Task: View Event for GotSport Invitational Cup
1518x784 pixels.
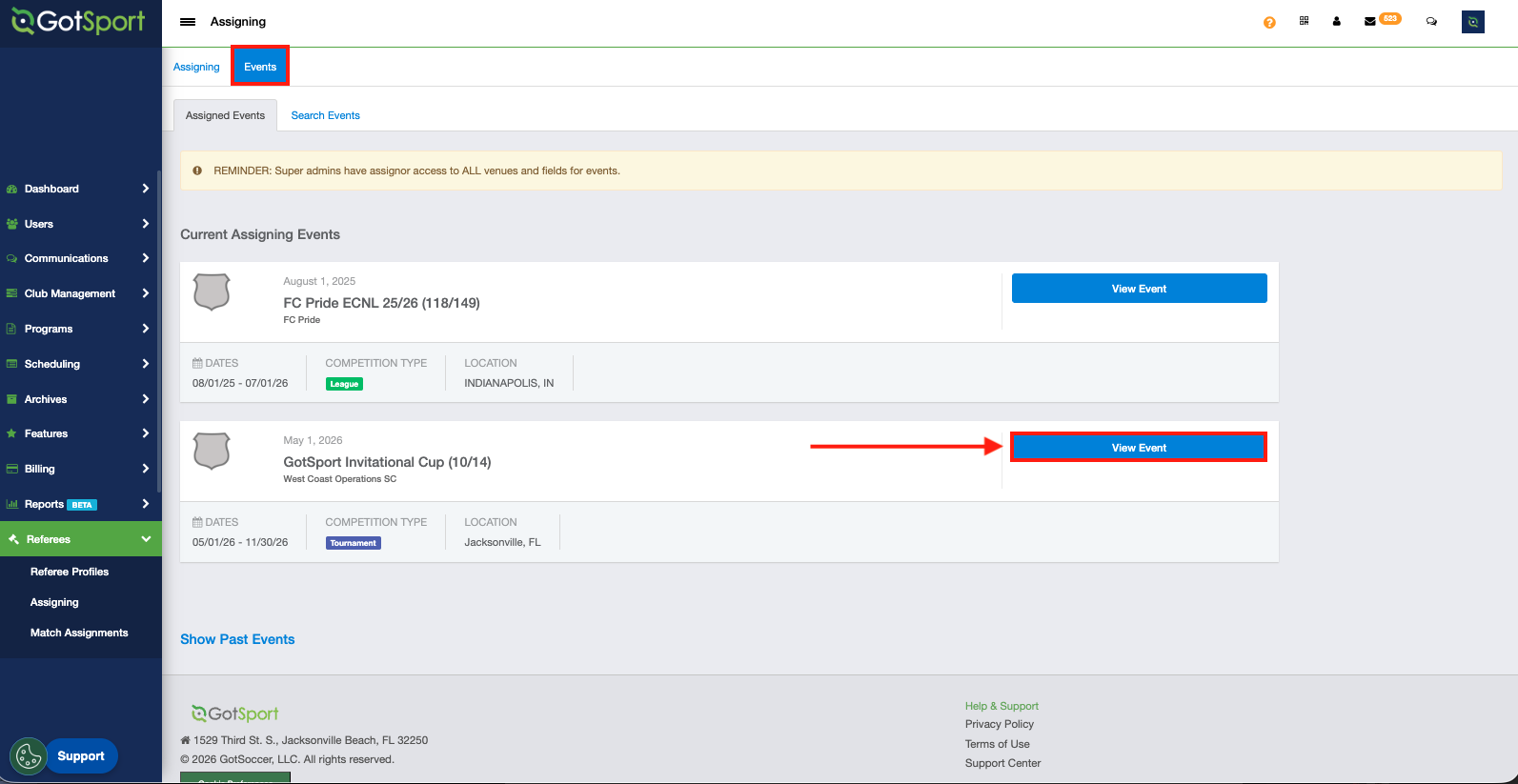Action: (1139, 448)
